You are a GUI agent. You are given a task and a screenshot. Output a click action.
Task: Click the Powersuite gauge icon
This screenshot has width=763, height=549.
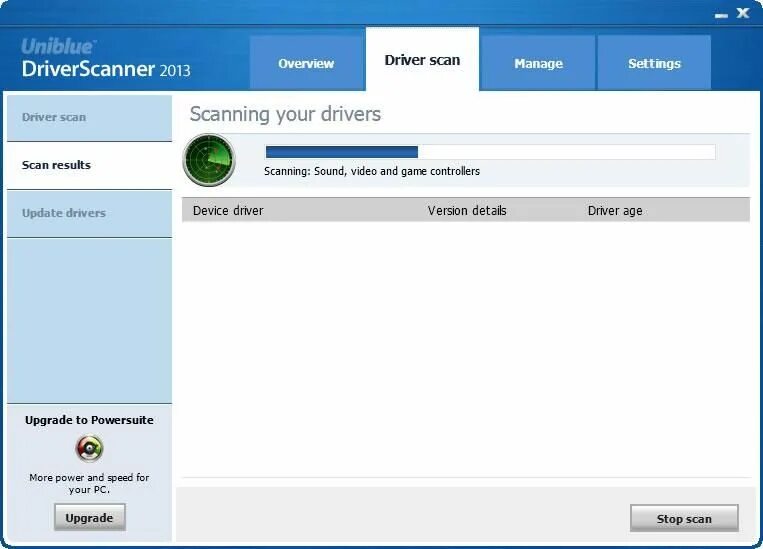click(x=90, y=448)
